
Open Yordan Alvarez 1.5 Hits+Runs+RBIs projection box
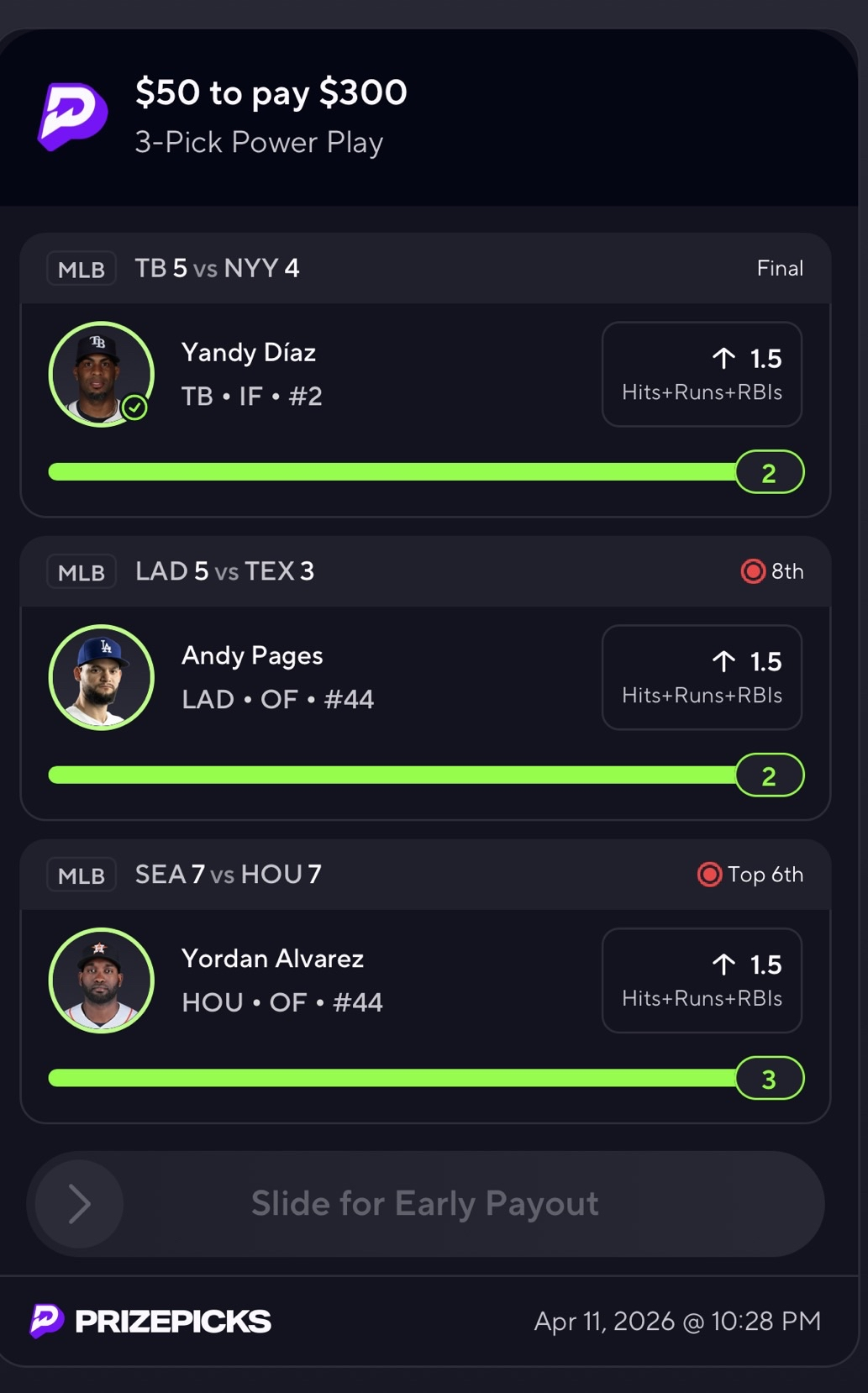click(702, 980)
